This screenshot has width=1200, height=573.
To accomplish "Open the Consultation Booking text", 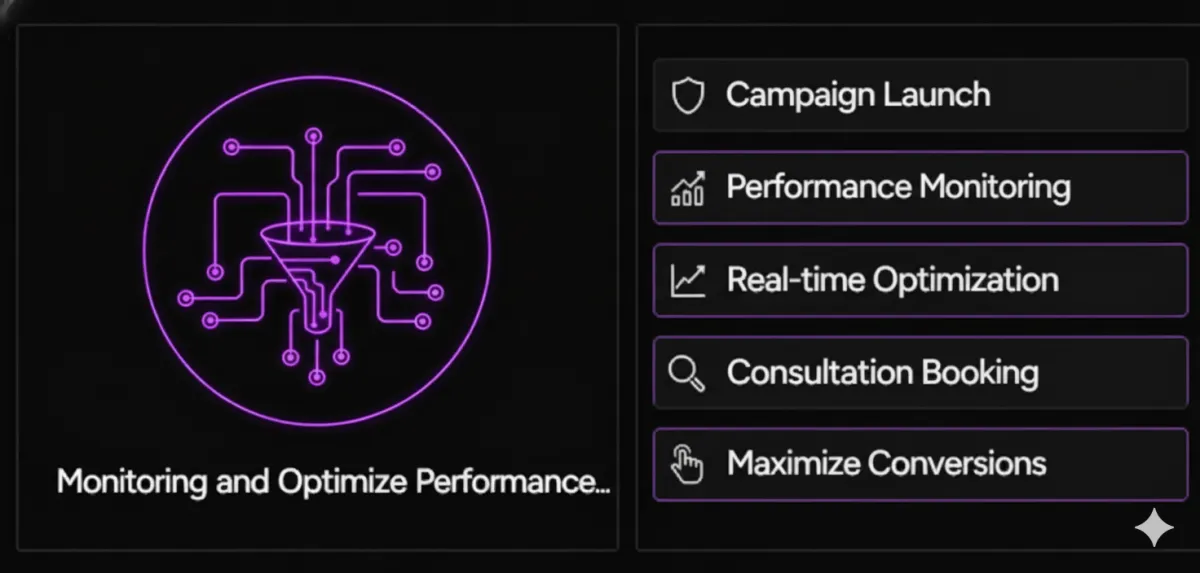I will [x=883, y=372].
